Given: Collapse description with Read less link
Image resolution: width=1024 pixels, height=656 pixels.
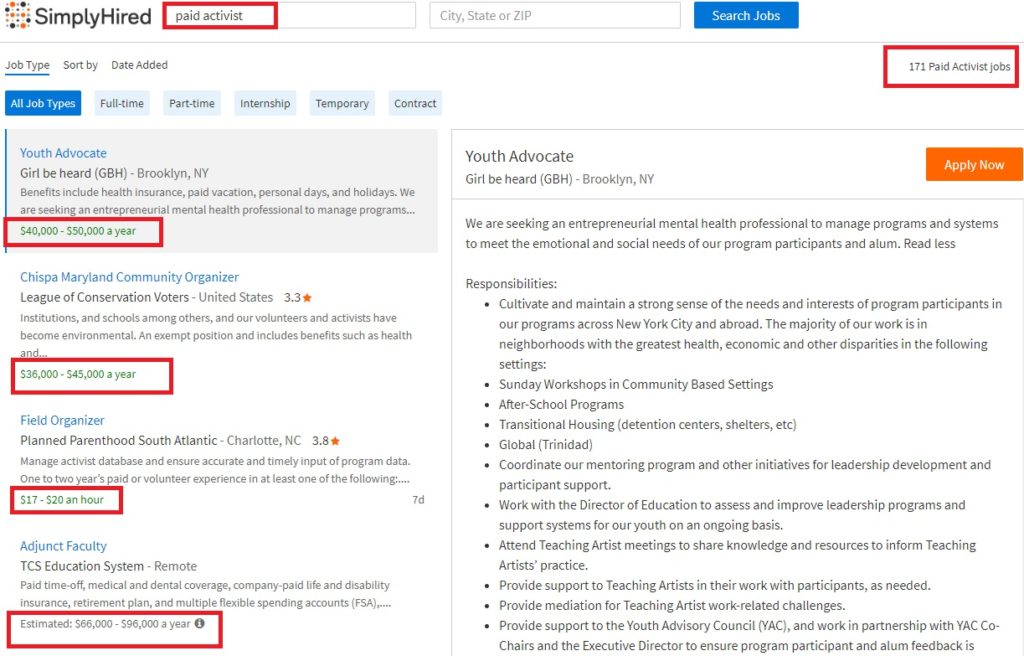Looking at the screenshot, I should [x=930, y=244].
